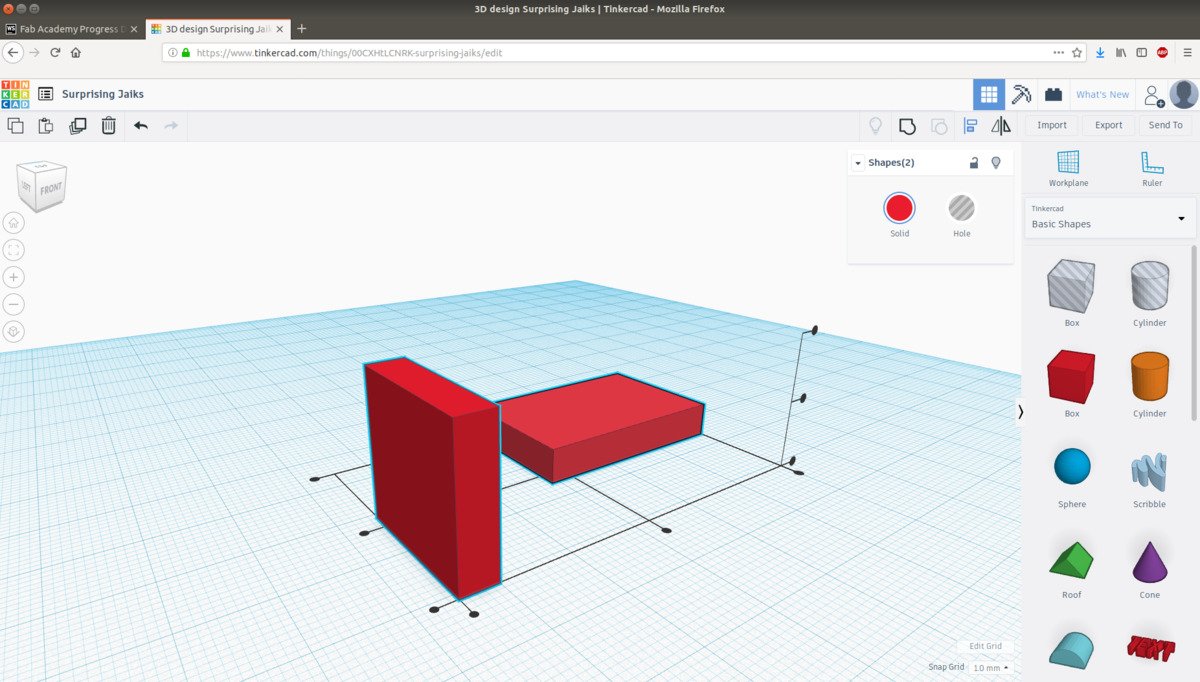Pick the striped Cylinder hole shape

click(x=1149, y=286)
